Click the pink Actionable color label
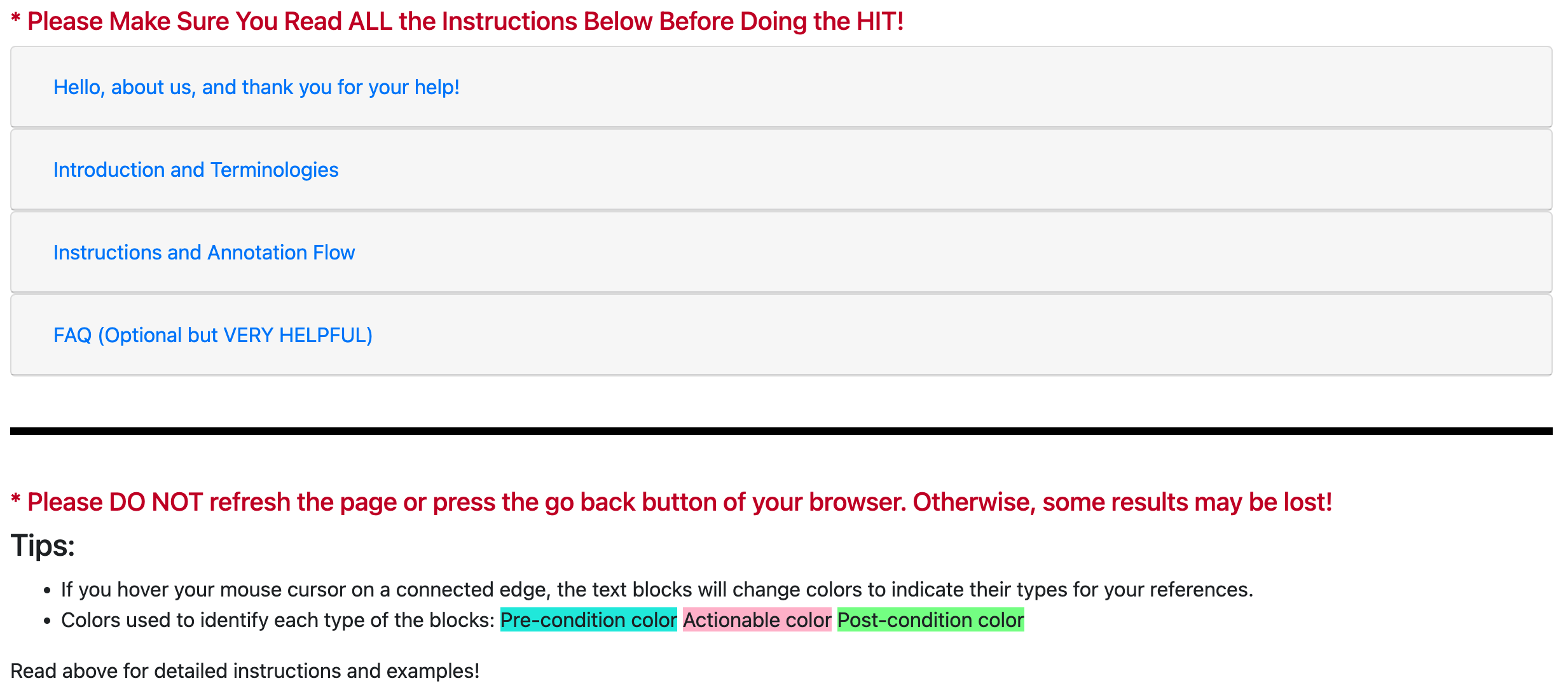1568x697 pixels. (757, 620)
